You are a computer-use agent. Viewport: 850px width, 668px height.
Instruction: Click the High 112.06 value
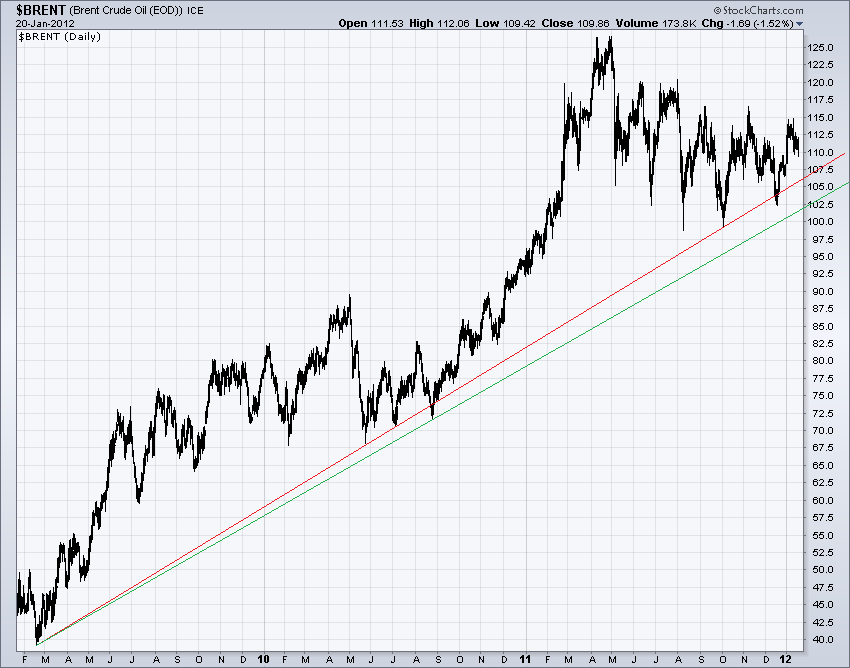click(x=439, y=23)
